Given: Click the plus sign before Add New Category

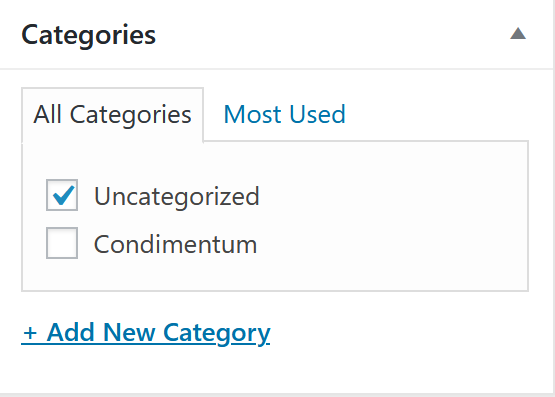Looking at the screenshot, I should 30,333.
